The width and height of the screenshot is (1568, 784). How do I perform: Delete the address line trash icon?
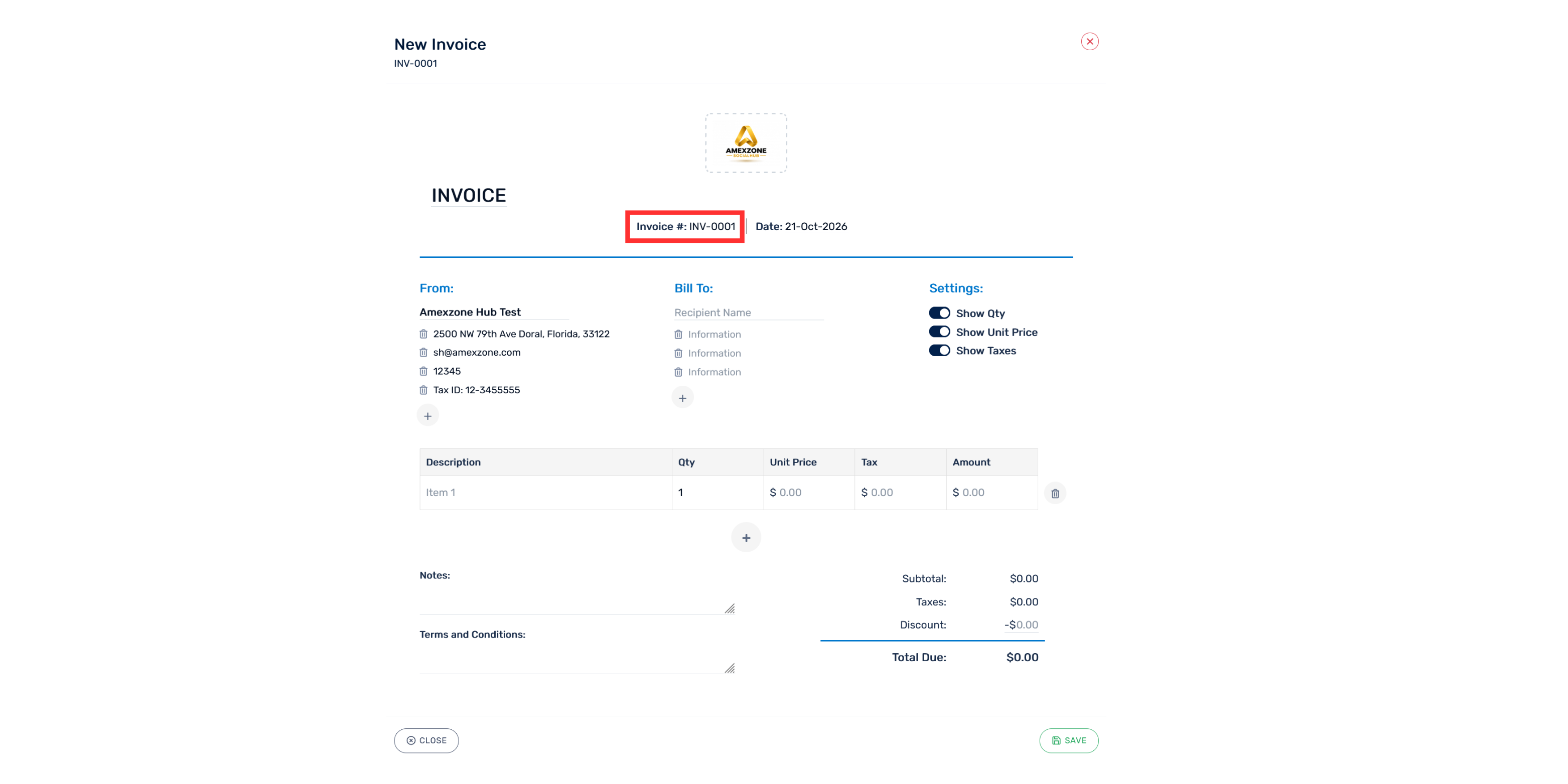(x=423, y=334)
